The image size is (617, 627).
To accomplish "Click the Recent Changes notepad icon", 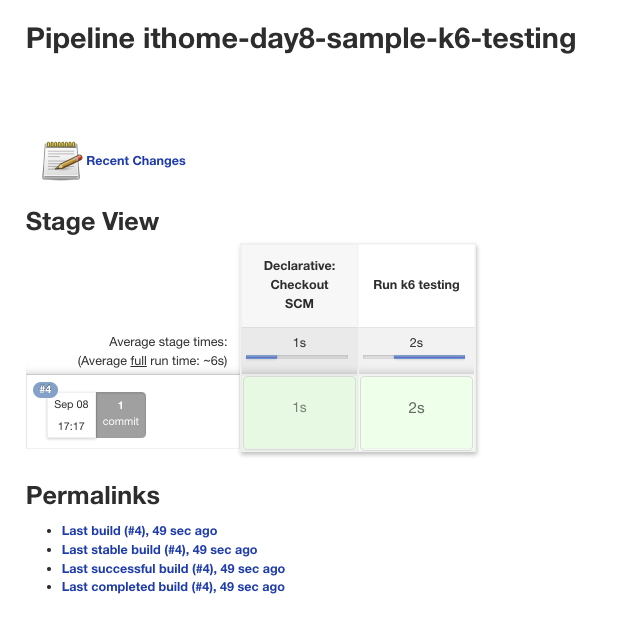I will point(61,160).
